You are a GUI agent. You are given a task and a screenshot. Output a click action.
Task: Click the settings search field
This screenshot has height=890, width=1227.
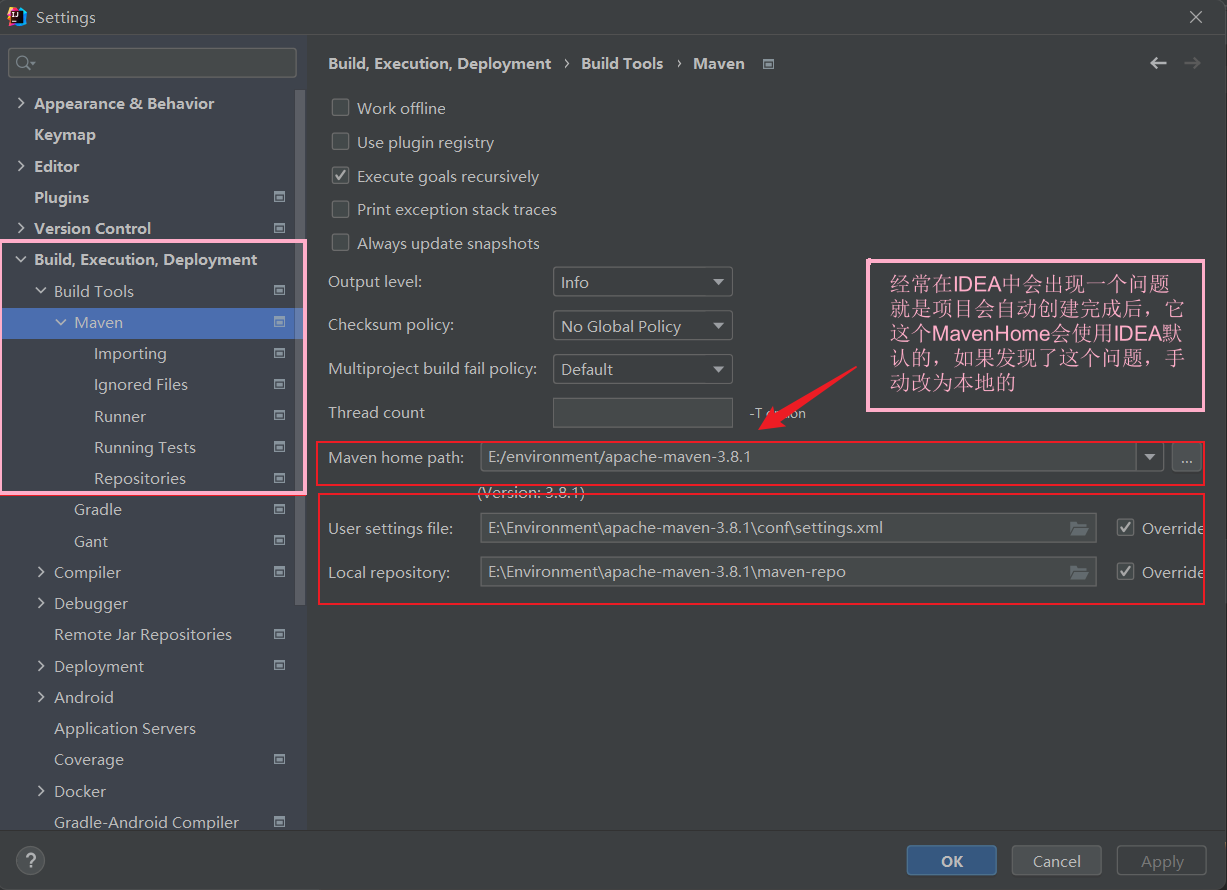[153, 63]
